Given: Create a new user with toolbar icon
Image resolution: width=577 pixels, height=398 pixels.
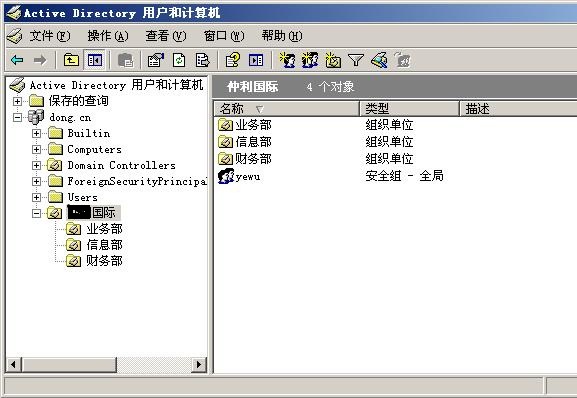Looking at the screenshot, I should (x=287, y=60).
